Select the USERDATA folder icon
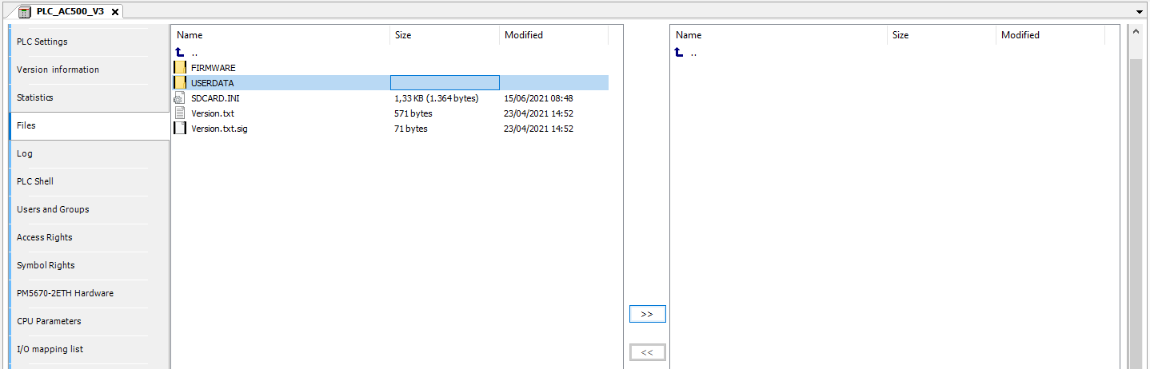The image size is (1150, 369). 180,83
